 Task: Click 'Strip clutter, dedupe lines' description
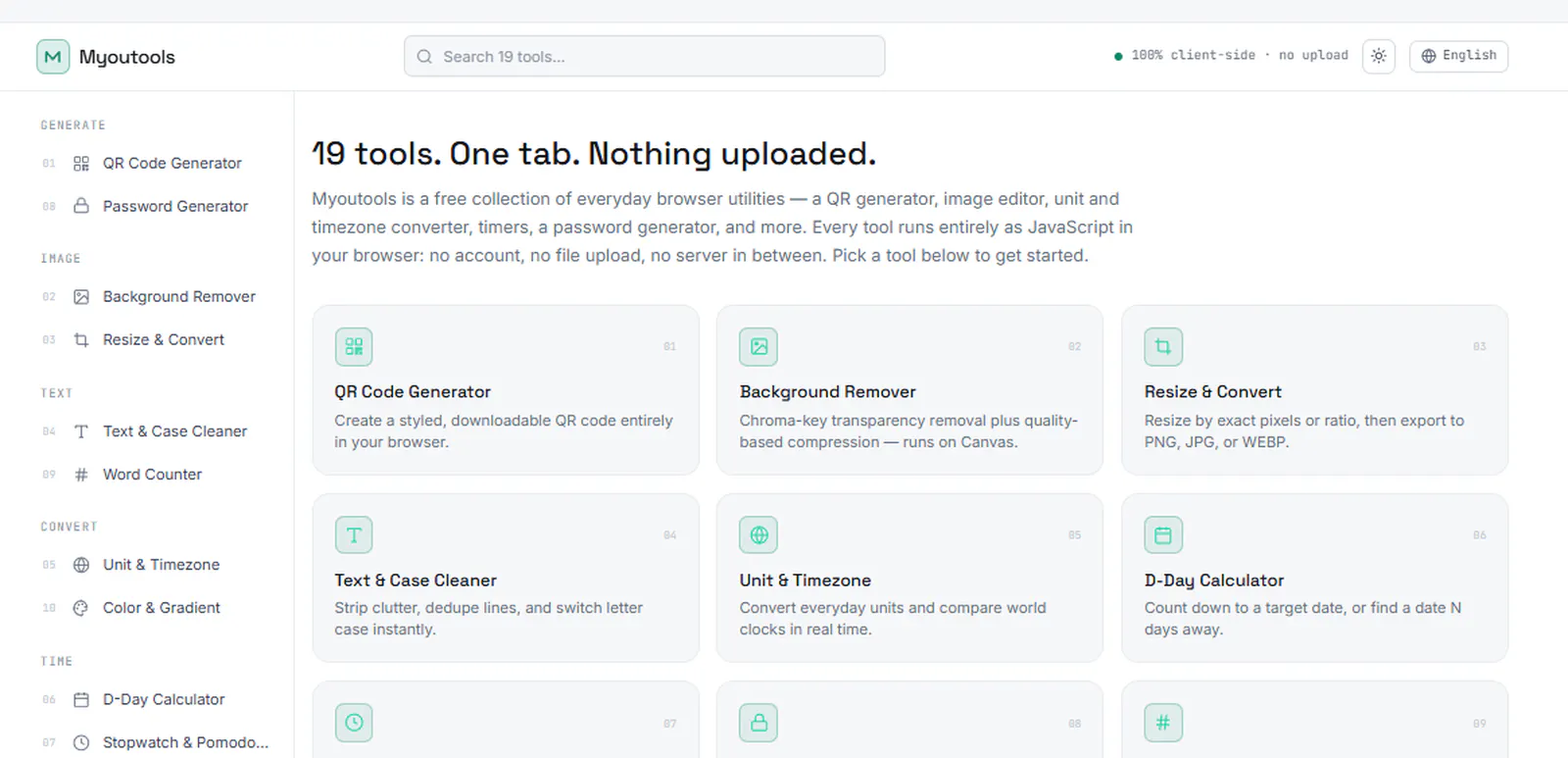pos(488,619)
